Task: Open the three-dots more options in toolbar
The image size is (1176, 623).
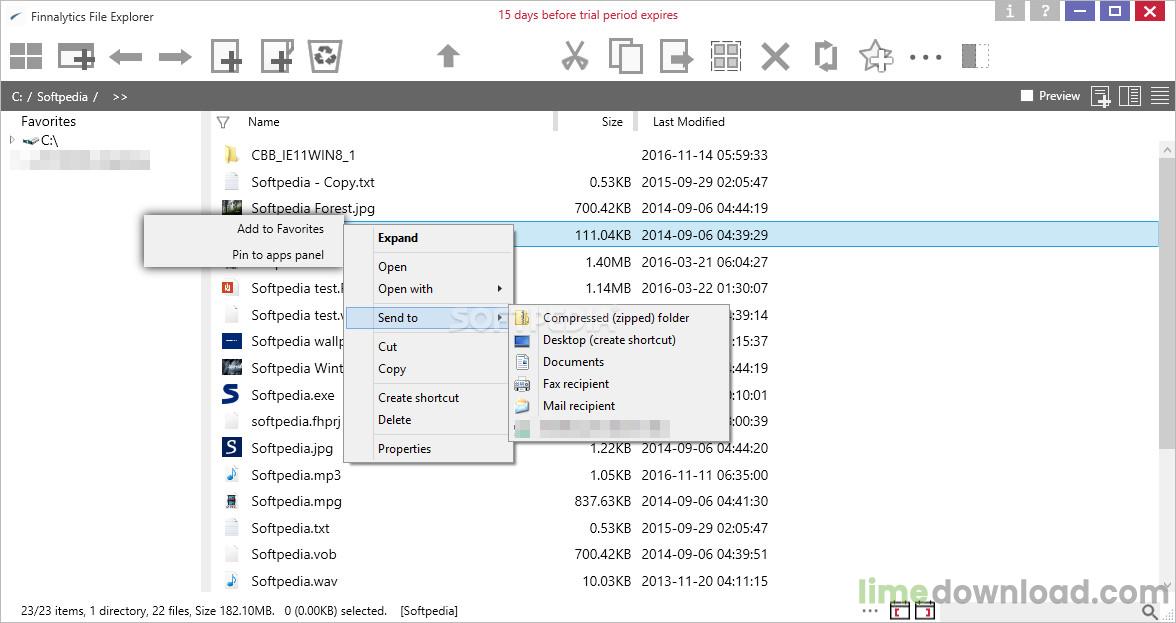Action: (x=926, y=57)
